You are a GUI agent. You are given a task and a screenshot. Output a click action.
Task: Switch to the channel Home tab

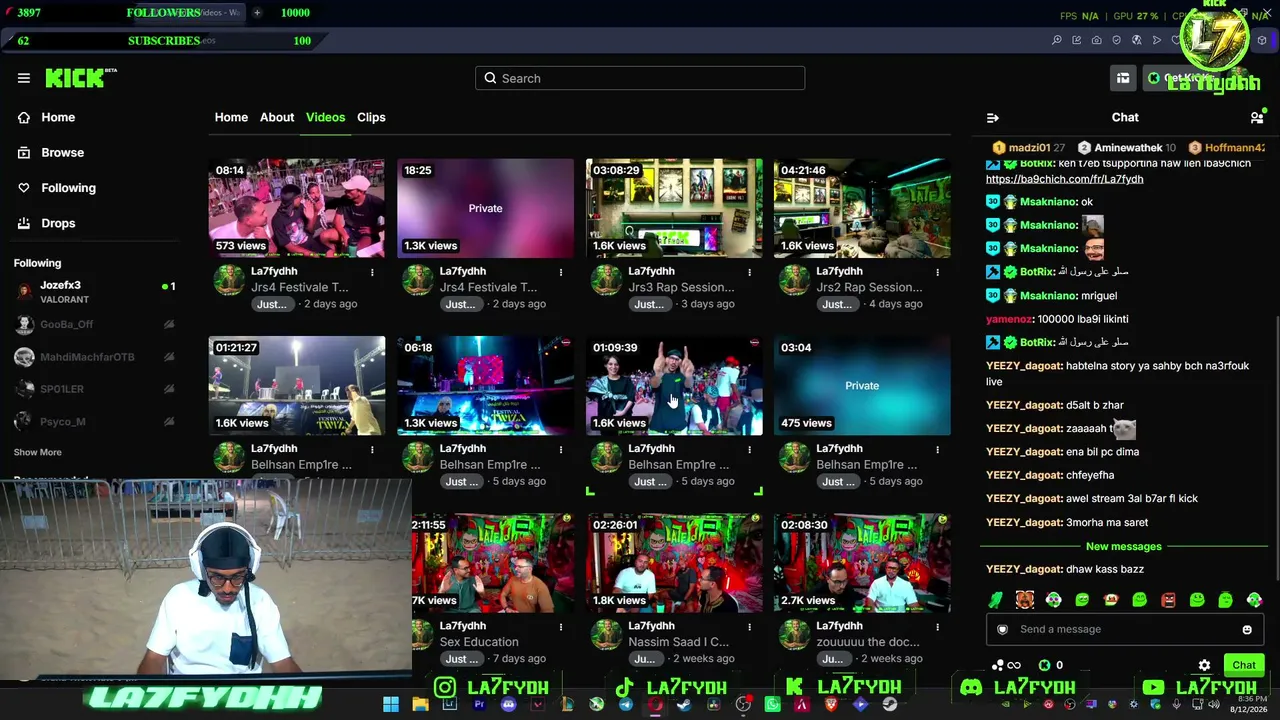(x=231, y=117)
